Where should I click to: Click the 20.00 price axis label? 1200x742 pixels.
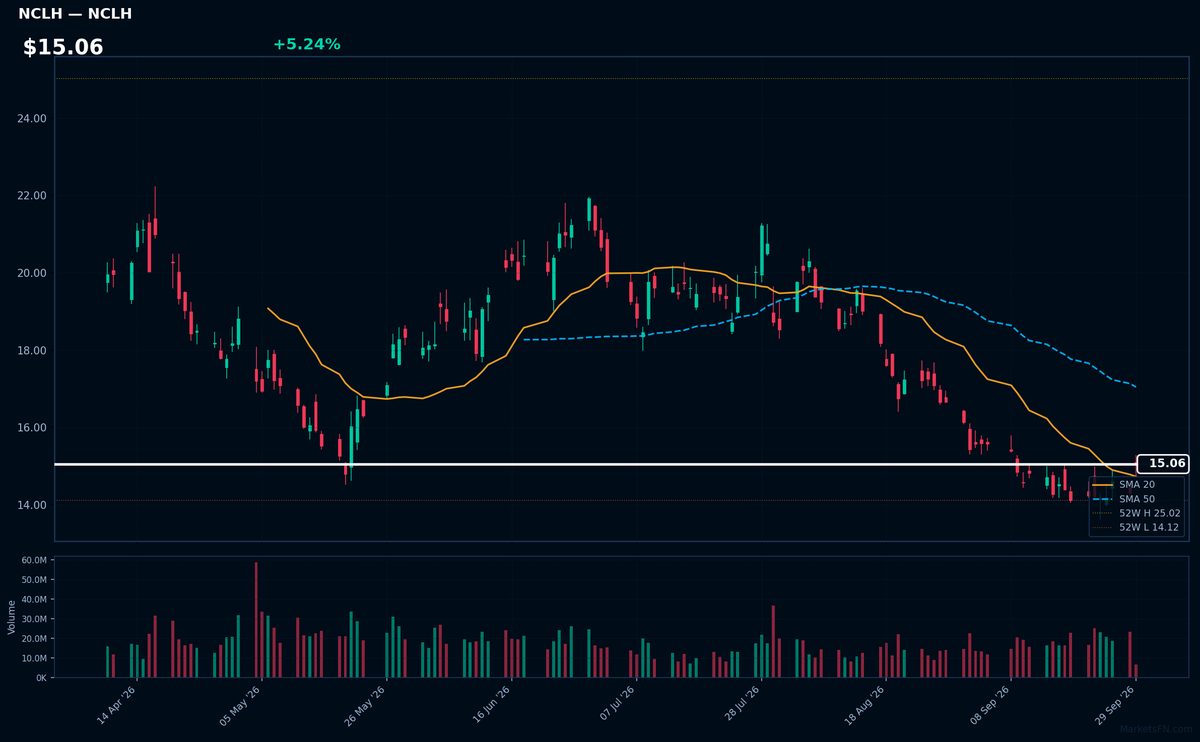click(32, 273)
